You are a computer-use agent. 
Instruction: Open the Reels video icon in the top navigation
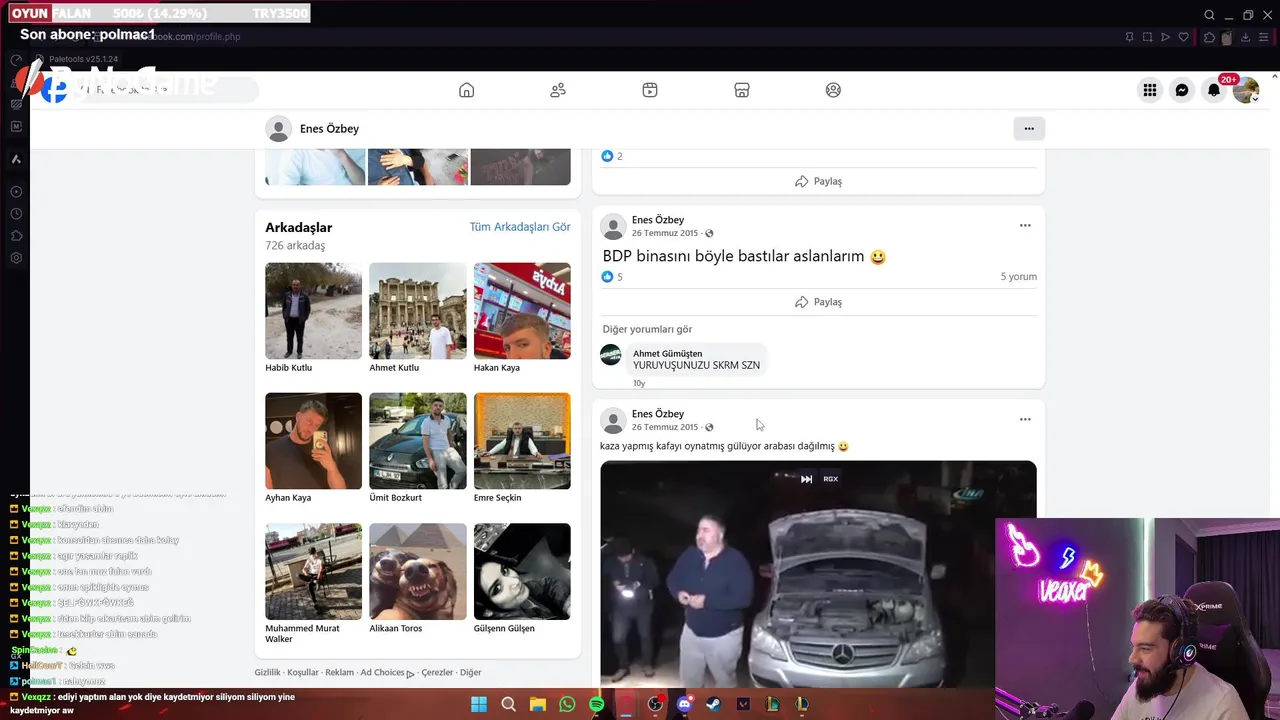[x=650, y=90]
